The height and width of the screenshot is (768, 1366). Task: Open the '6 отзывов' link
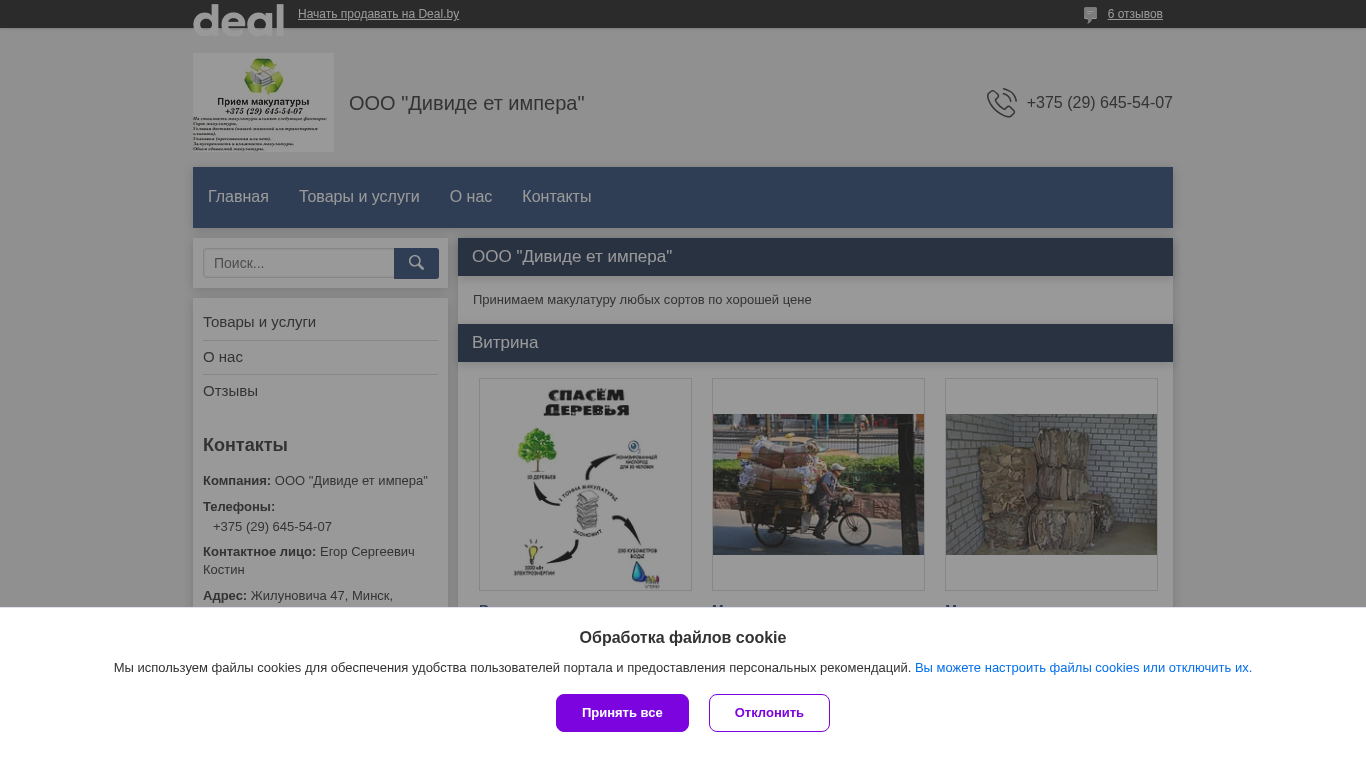point(1135,14)
